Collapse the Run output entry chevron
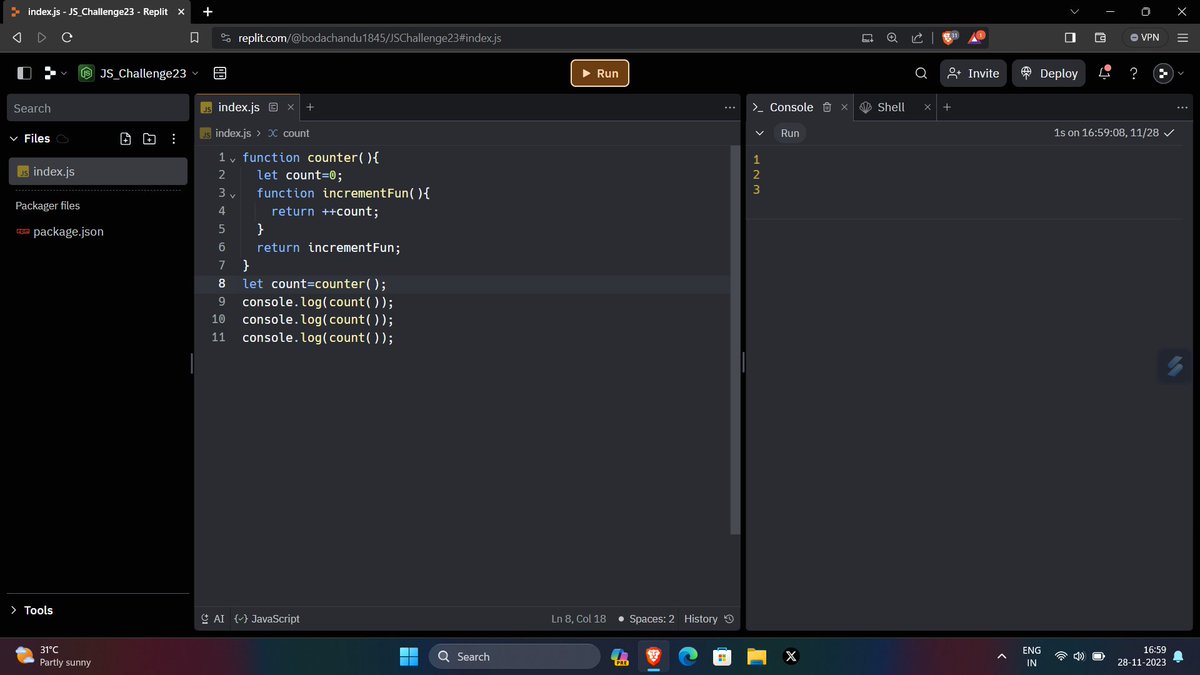 760,133
